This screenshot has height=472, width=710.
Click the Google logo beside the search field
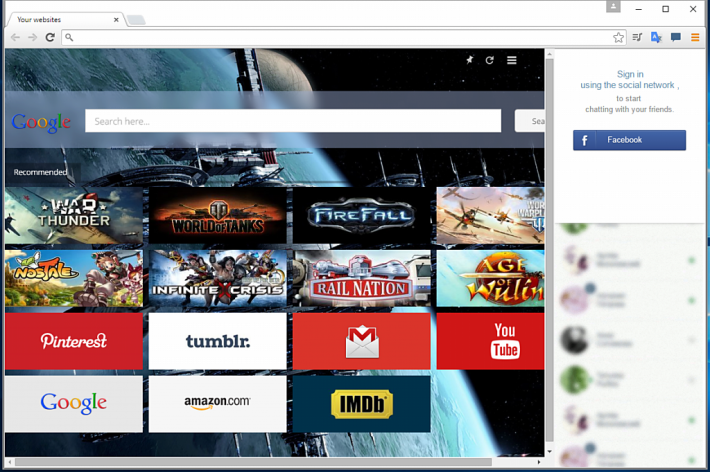[41, 122]
